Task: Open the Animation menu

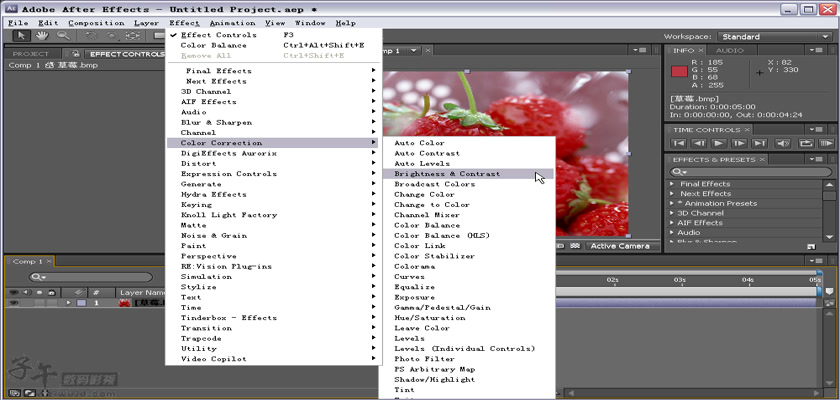Action: tap(232, 23)
